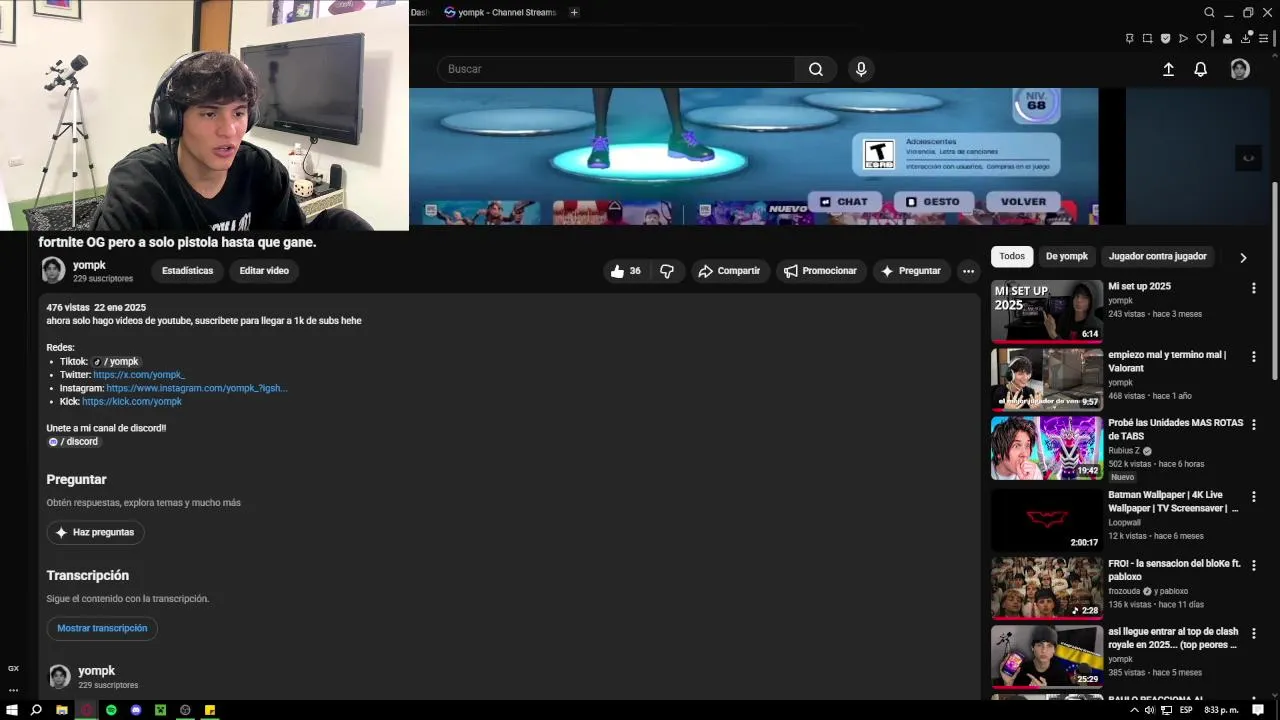Image resolution: width=1280 pixels, height=720 pixels.
Task: Open options for FROI la sensacion video
Action: point(1253,565)
